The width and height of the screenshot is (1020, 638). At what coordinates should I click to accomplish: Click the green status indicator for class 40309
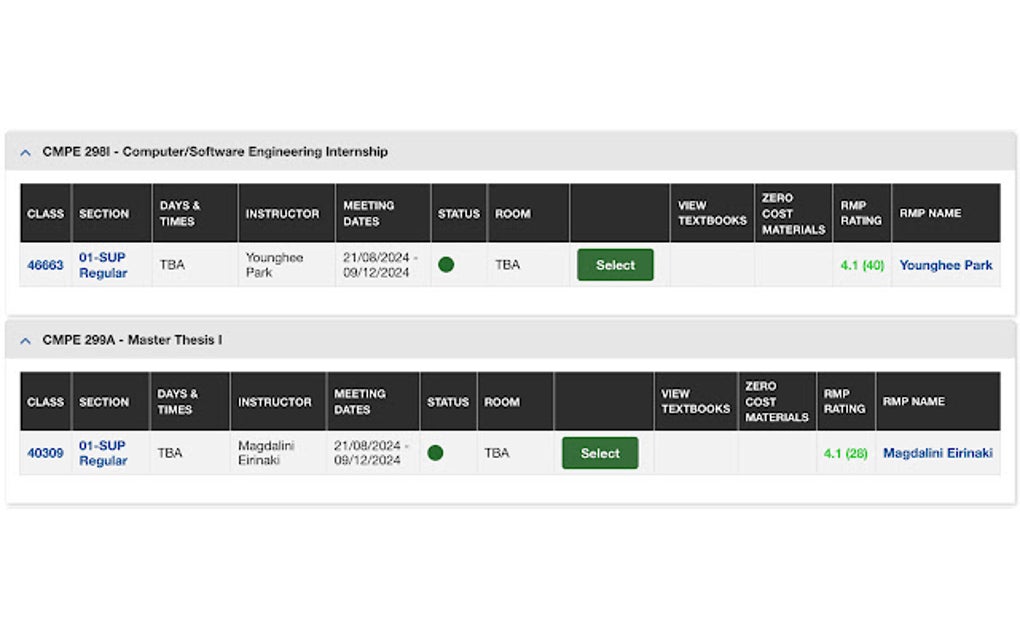[436, 453]
